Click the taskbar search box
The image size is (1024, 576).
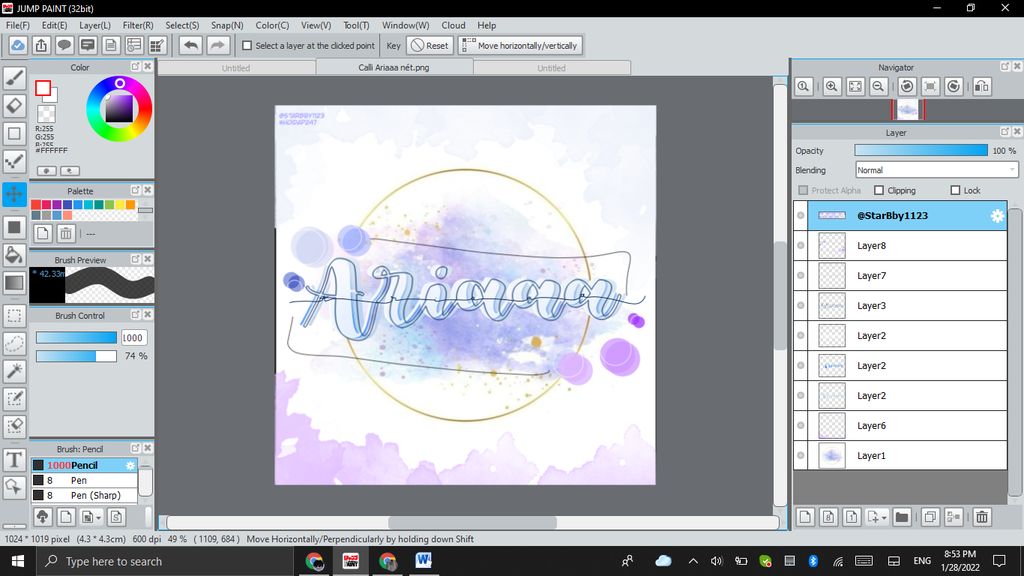pos(163,561)
